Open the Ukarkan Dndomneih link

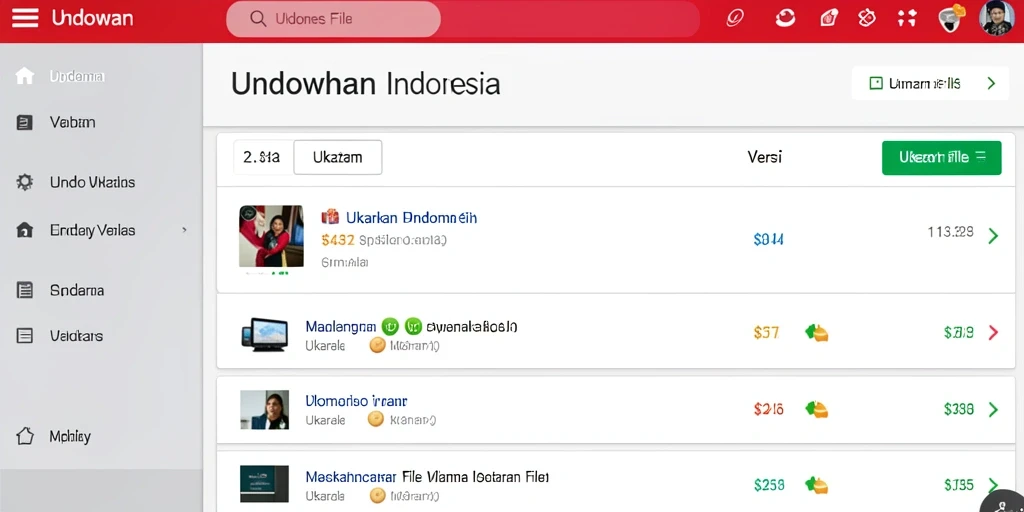(411, 217)
